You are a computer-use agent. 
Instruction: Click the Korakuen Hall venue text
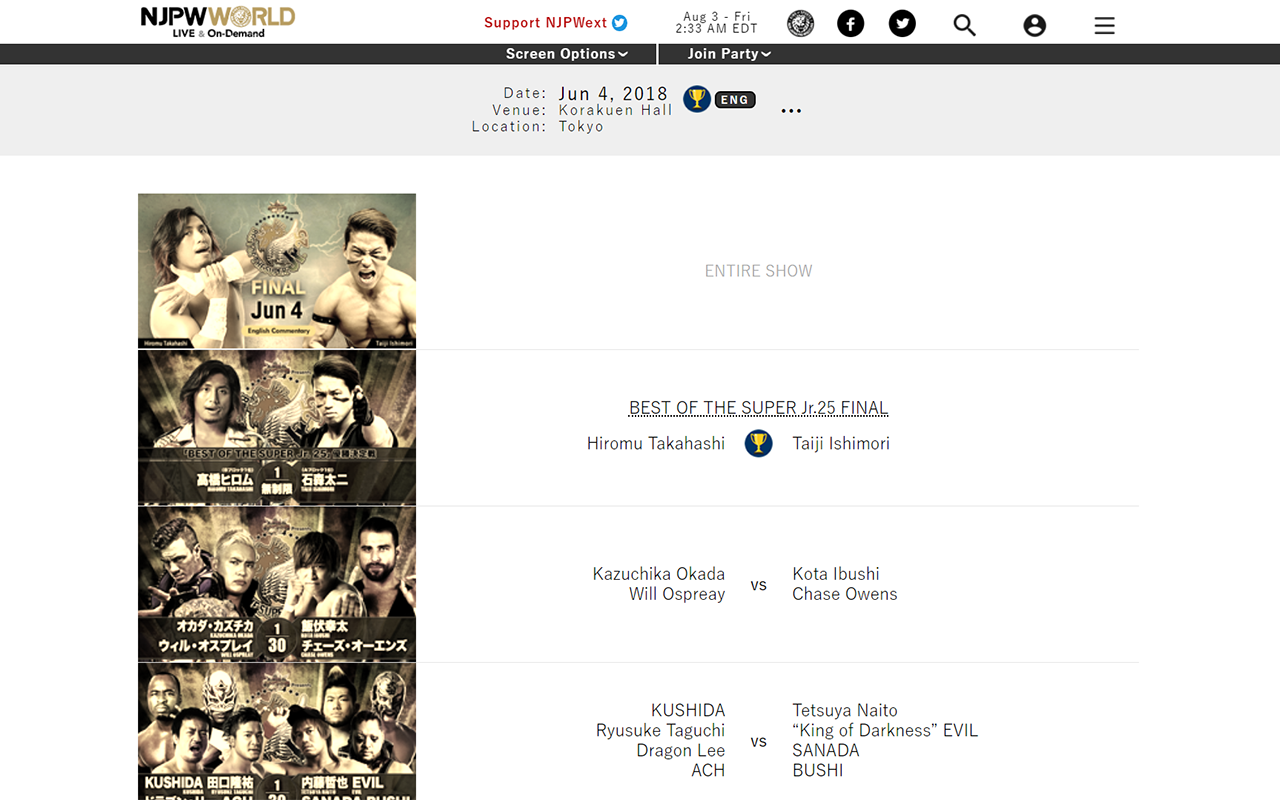(616, 111)
